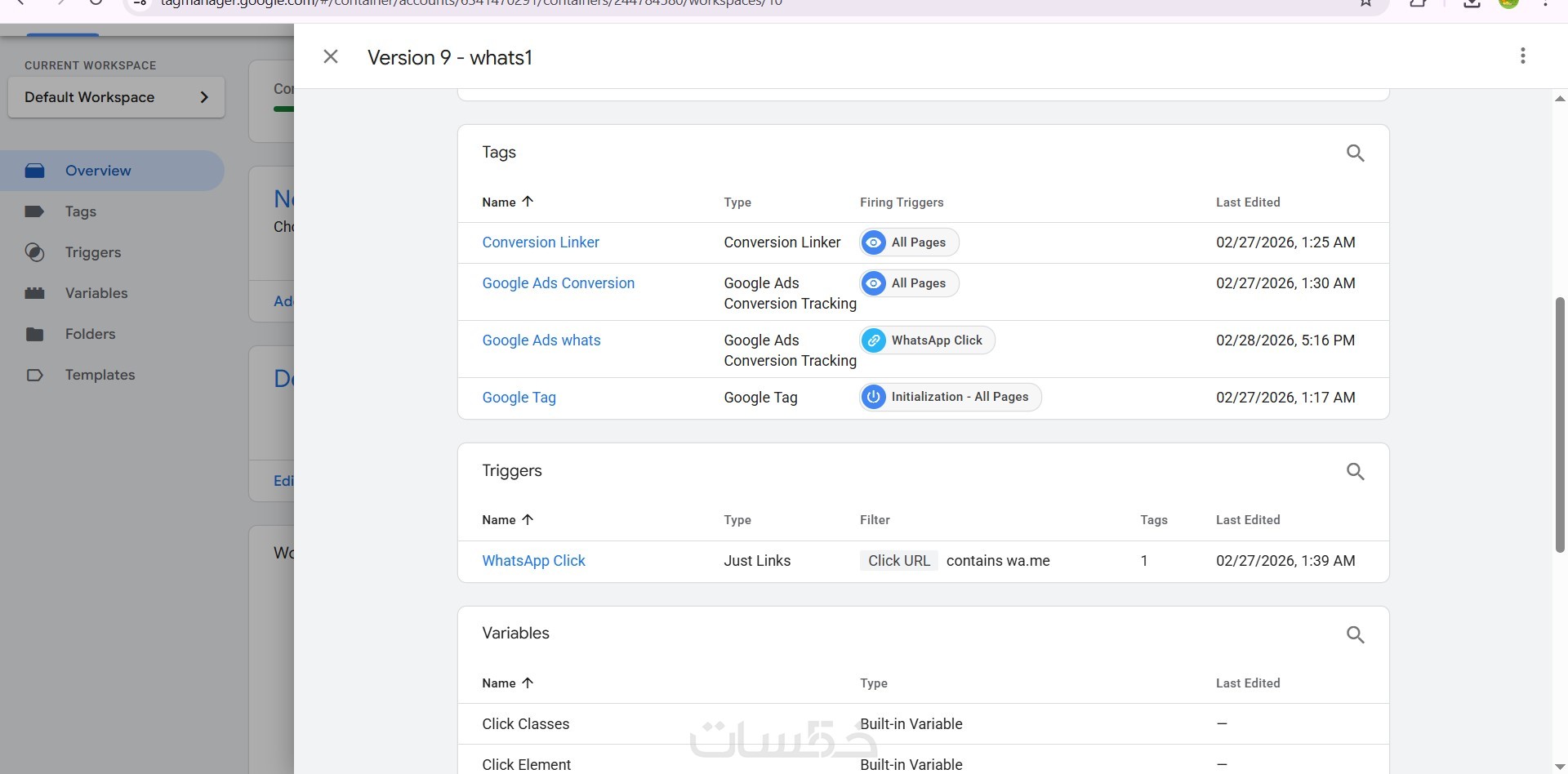Toggle the Name sort arrow in the Triggers table

(528, 519)
